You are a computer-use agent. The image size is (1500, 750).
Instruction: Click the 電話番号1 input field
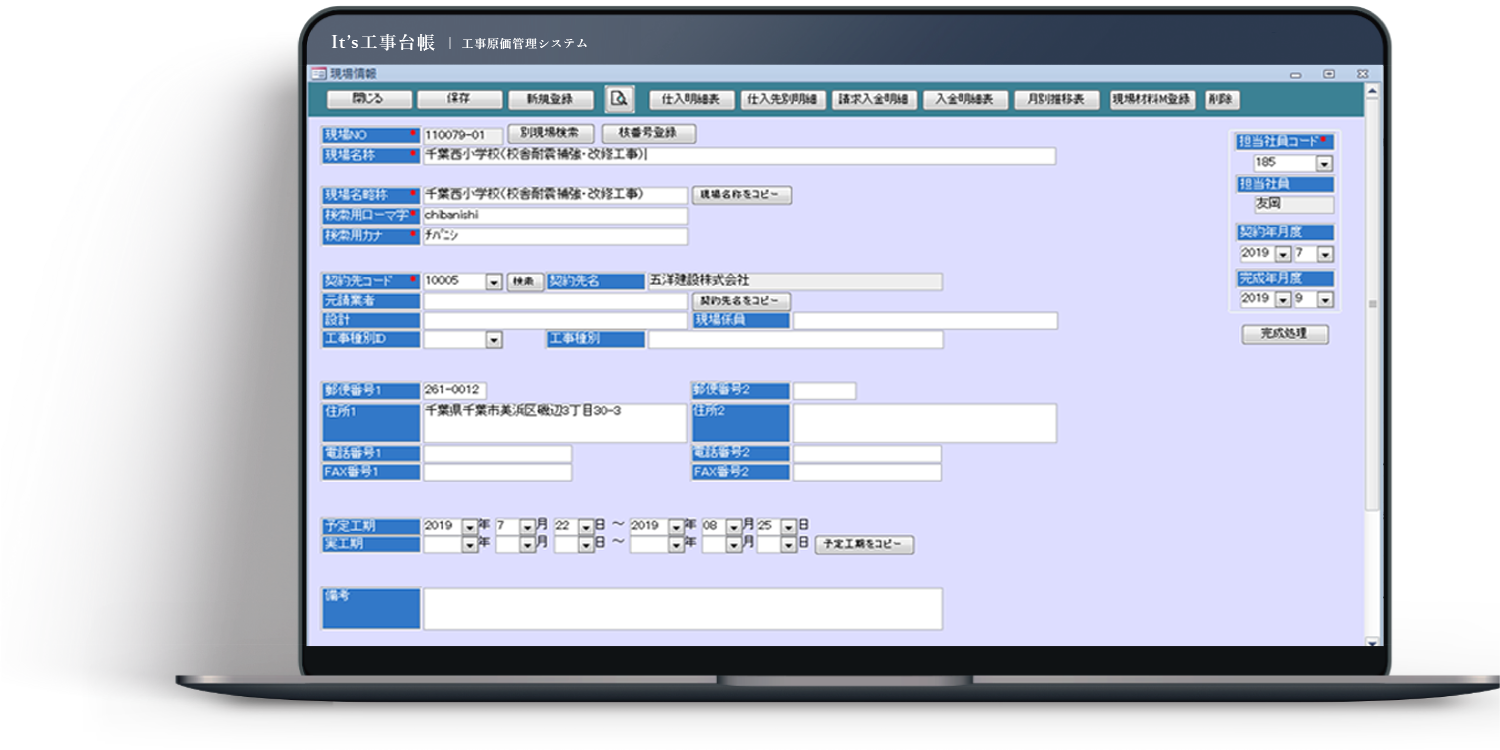coord(497,454)
